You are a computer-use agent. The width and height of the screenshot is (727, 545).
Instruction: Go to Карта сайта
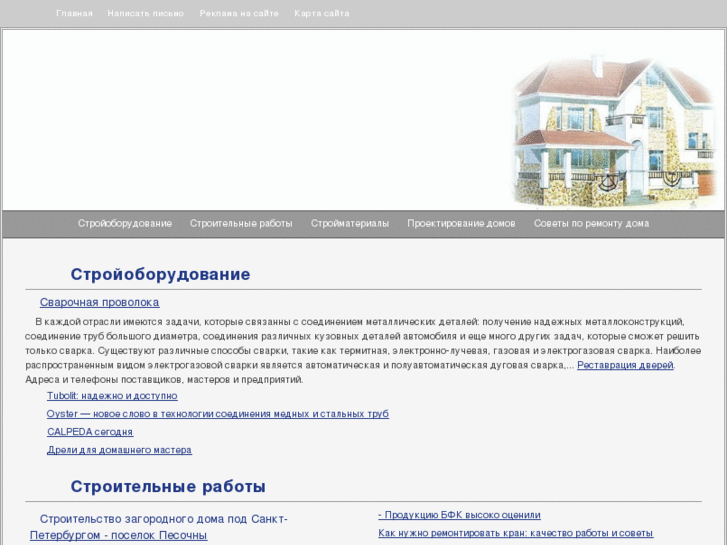322,13
